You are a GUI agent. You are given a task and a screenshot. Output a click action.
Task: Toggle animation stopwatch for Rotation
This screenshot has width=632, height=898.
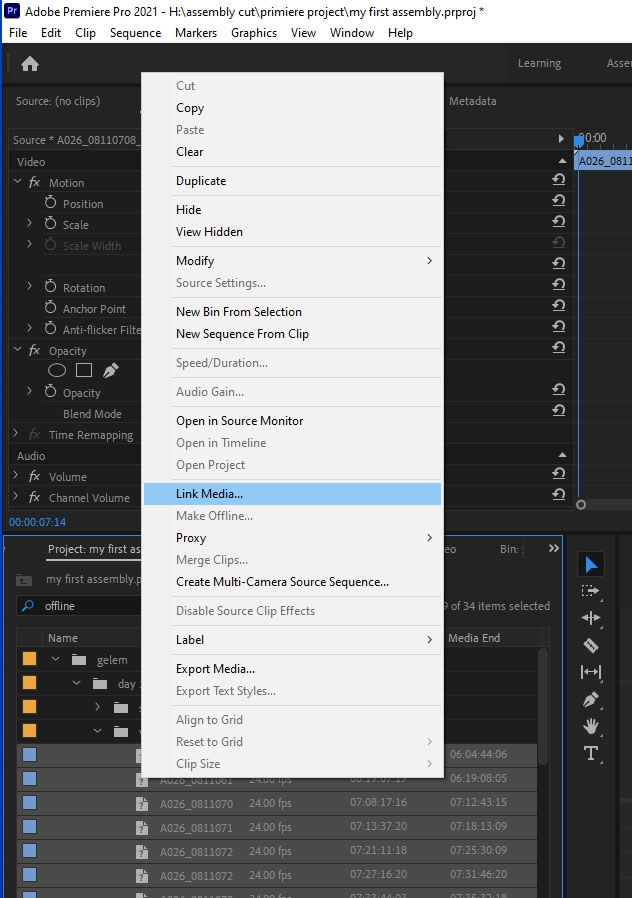coord(51,288)
